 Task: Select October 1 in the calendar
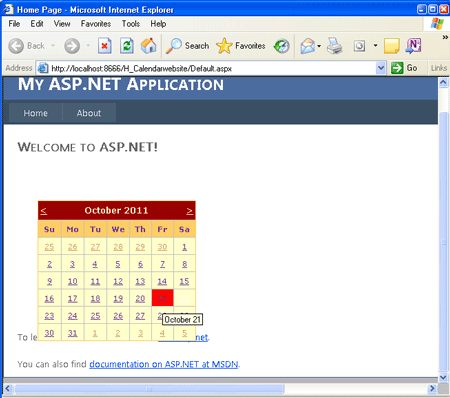pyautogui.click(x=184, y=247)
